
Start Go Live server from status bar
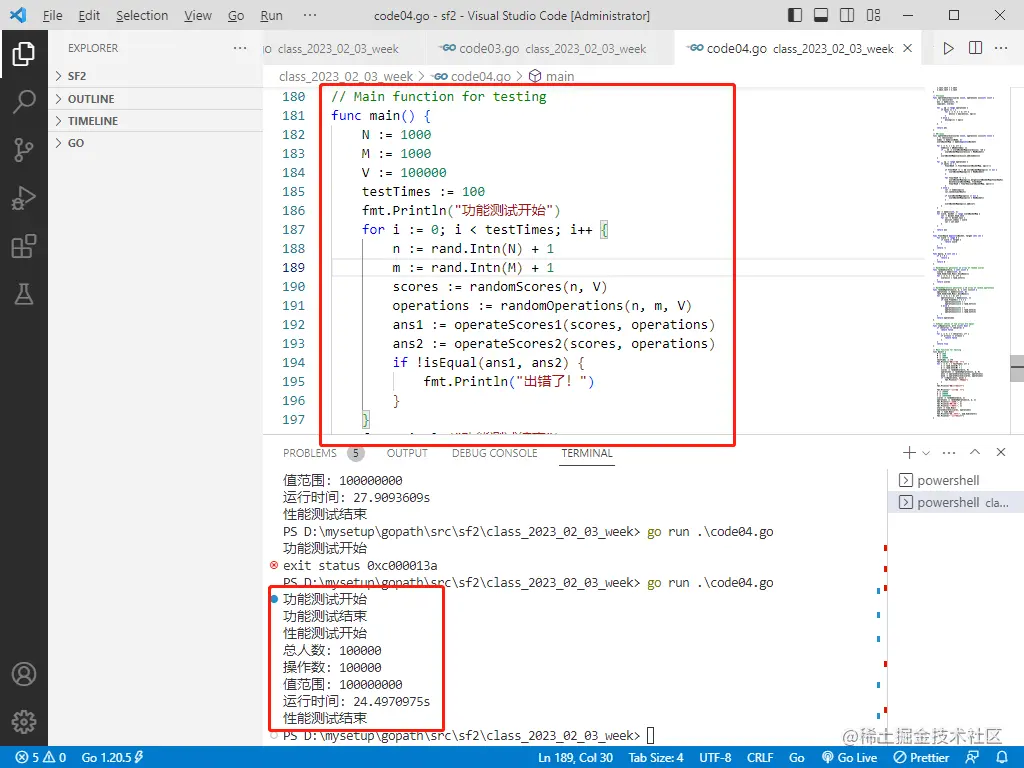[849, 758]
